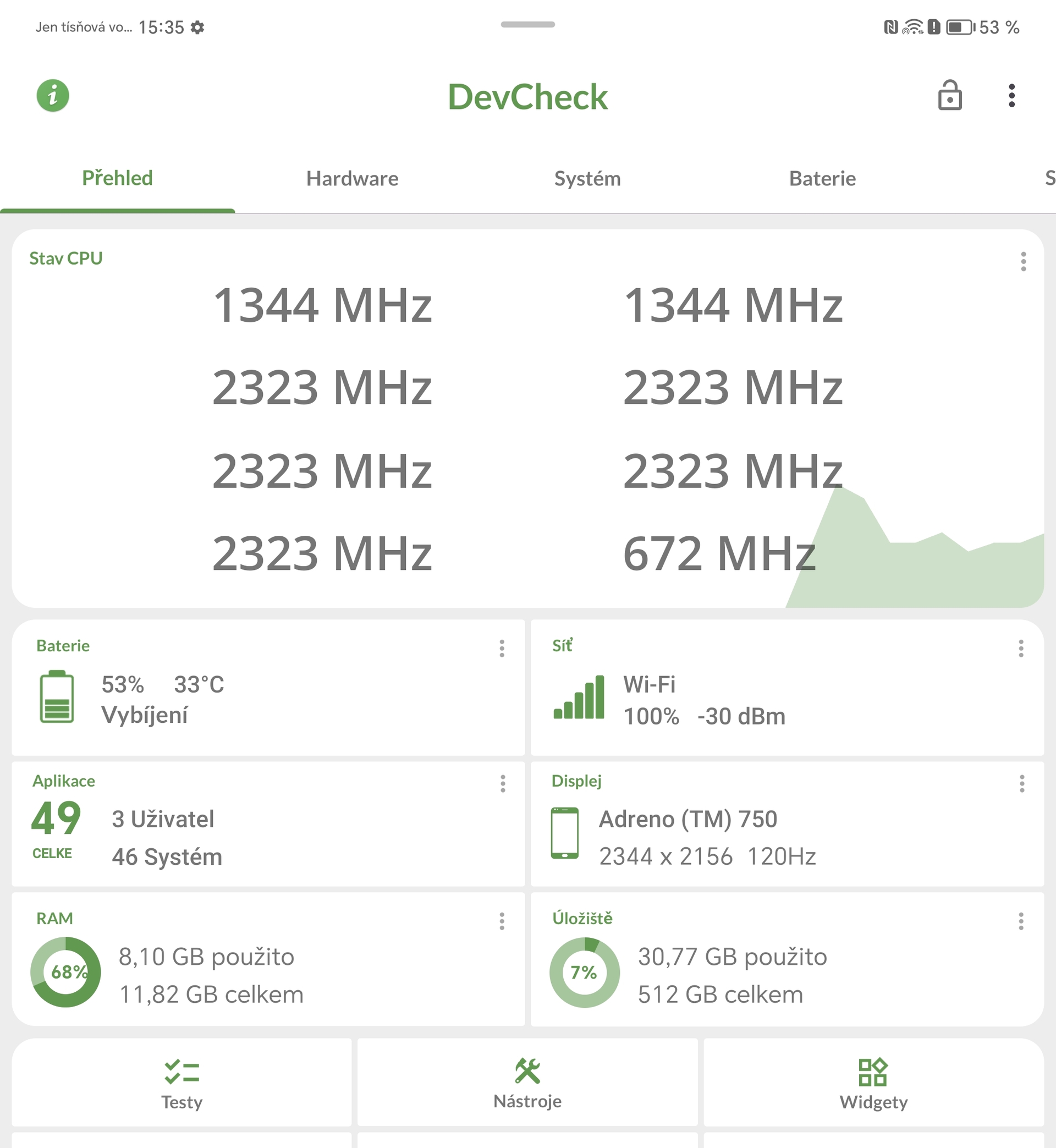Tap the 2344 x 2156 resolution text
The width and height of the screenshot is (1056, 1148).
[665, 856]
